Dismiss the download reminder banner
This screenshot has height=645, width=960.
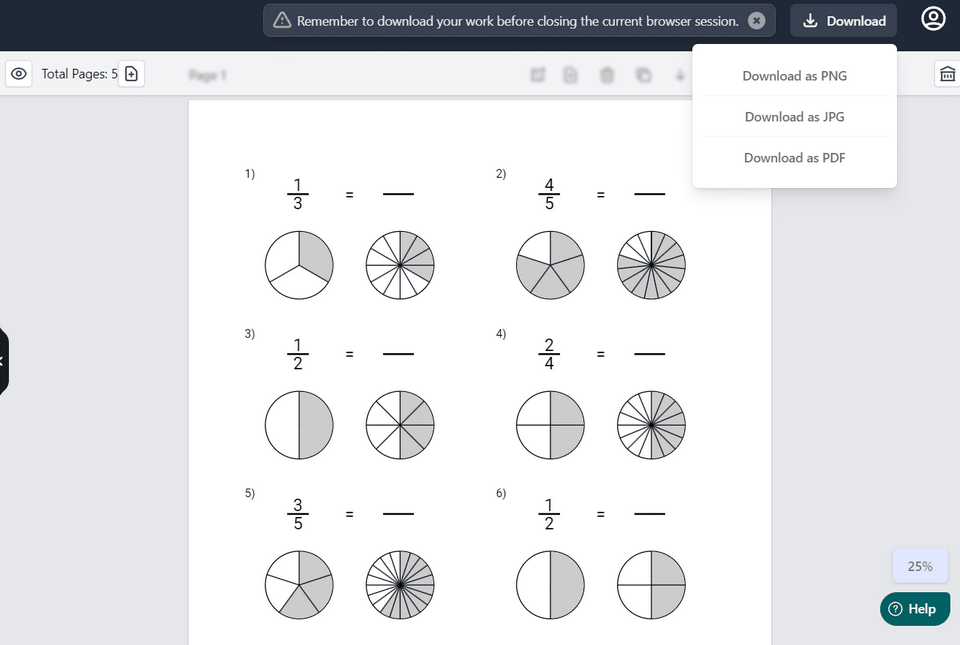(x=757, y=20)
